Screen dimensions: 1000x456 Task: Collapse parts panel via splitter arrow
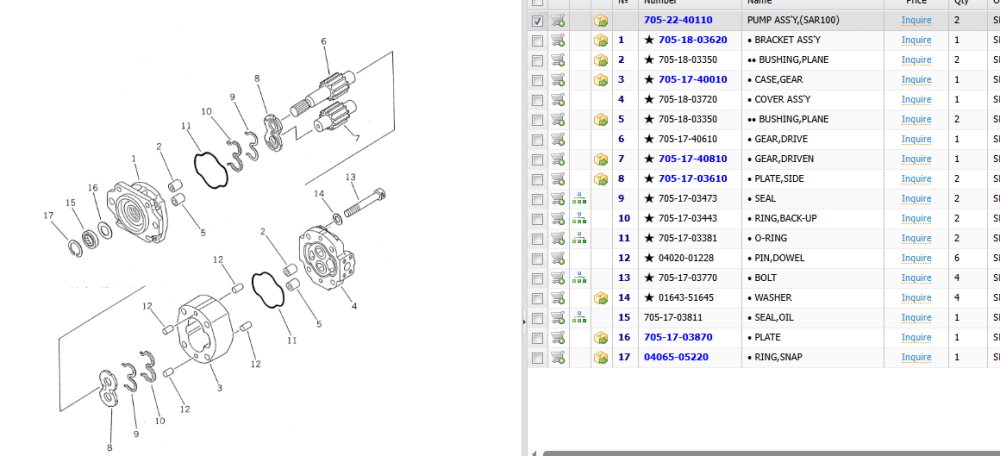pyautogui.click(x=524, y=322)
